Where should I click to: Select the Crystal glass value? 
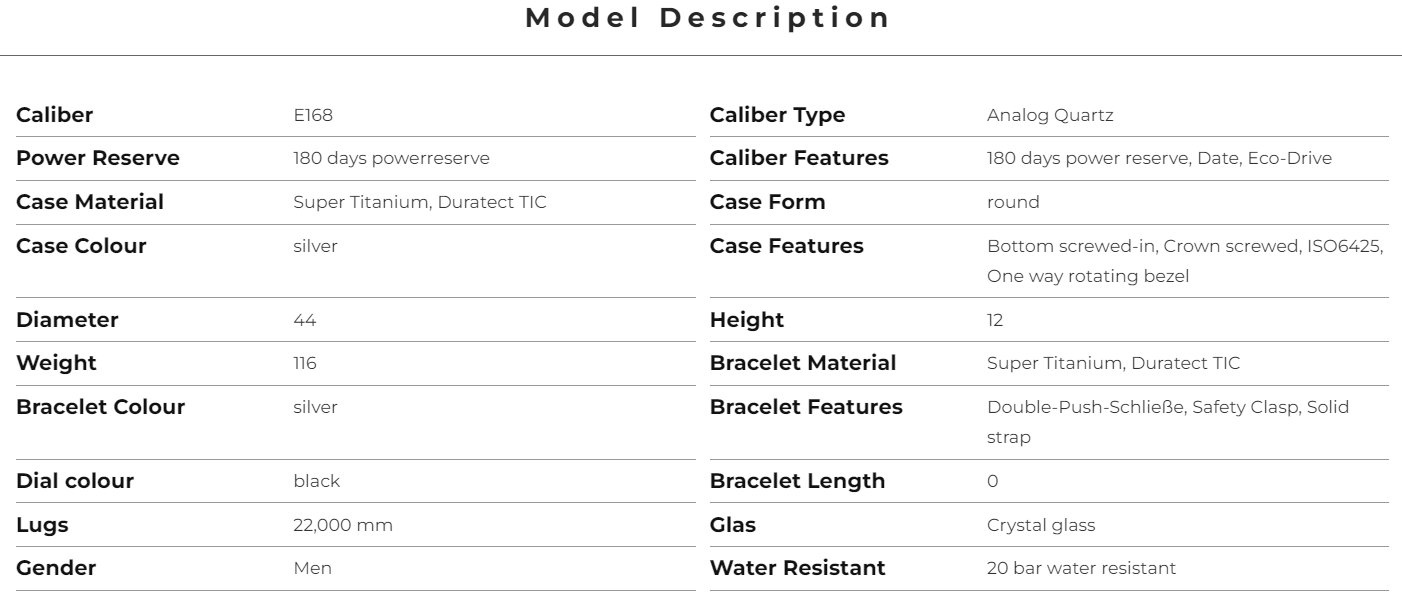(x=1040, y=525)
